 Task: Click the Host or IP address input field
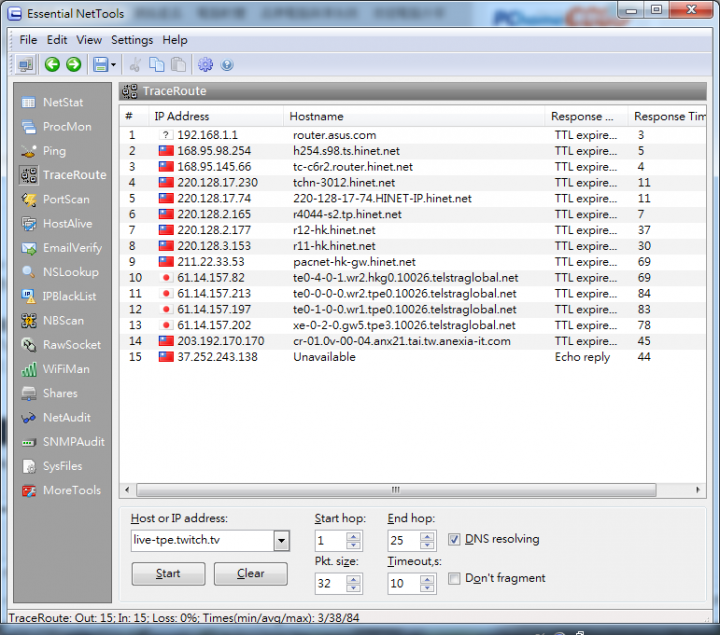[202, 540]
